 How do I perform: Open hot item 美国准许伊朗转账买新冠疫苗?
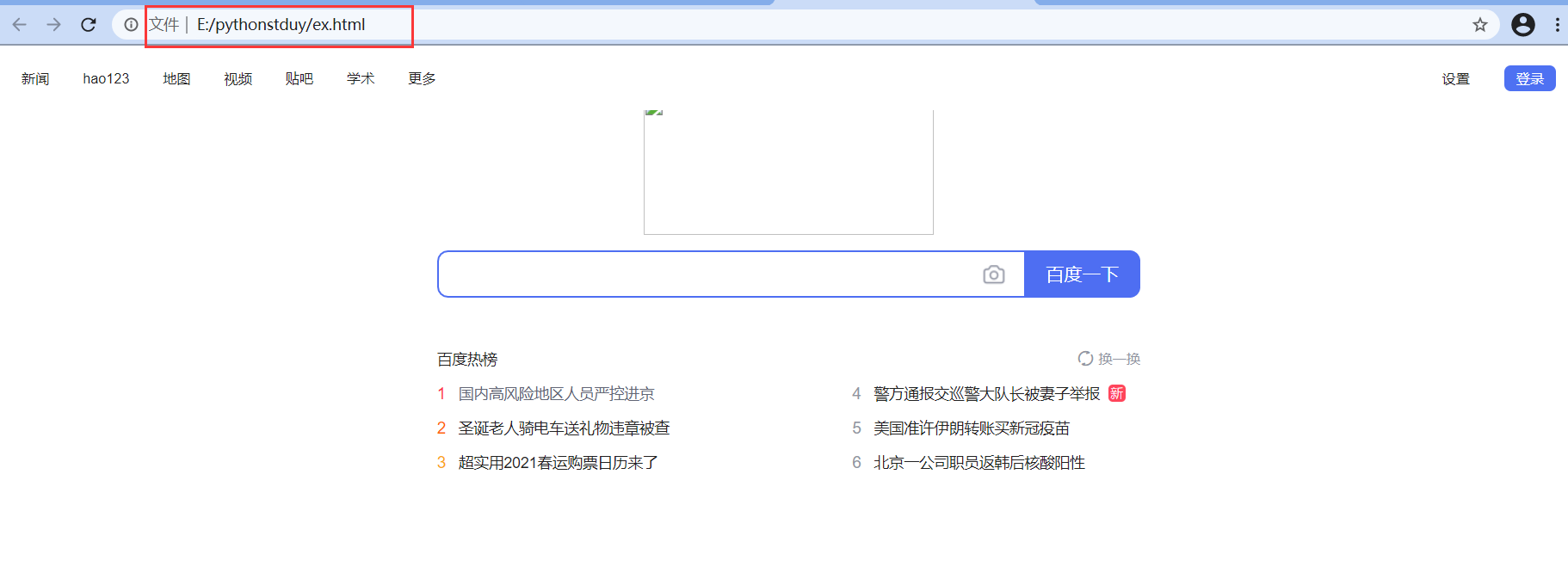(972, 428)
